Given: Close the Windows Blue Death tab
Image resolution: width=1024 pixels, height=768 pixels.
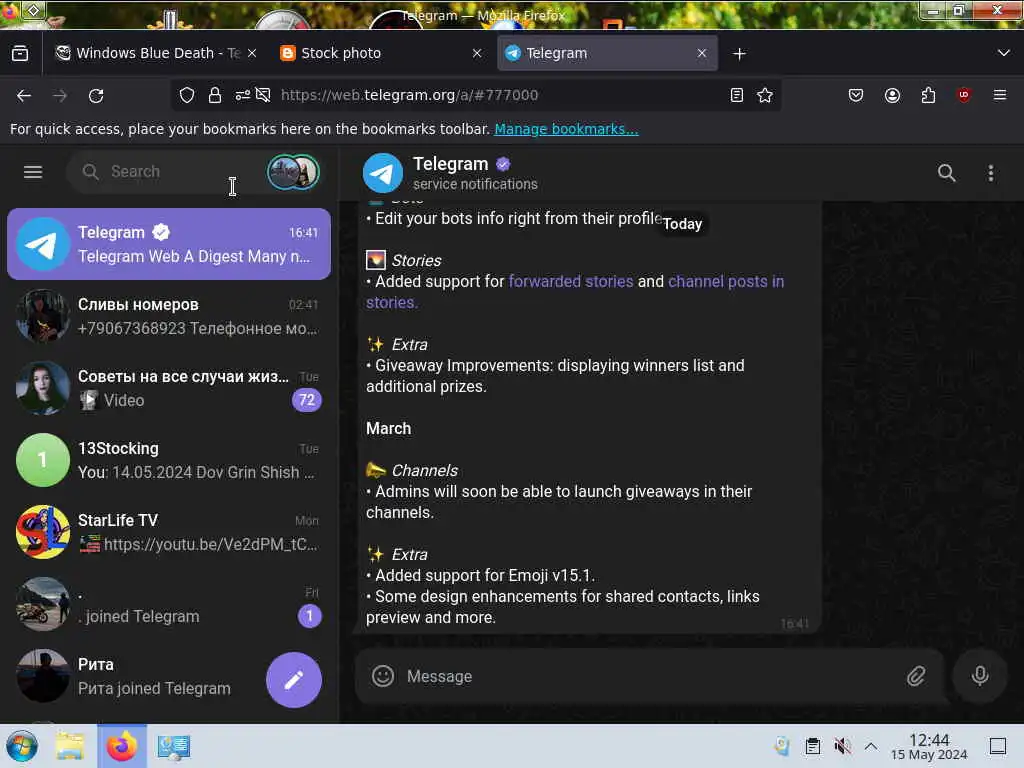Looking at the screenshot, I should point(252,53).
